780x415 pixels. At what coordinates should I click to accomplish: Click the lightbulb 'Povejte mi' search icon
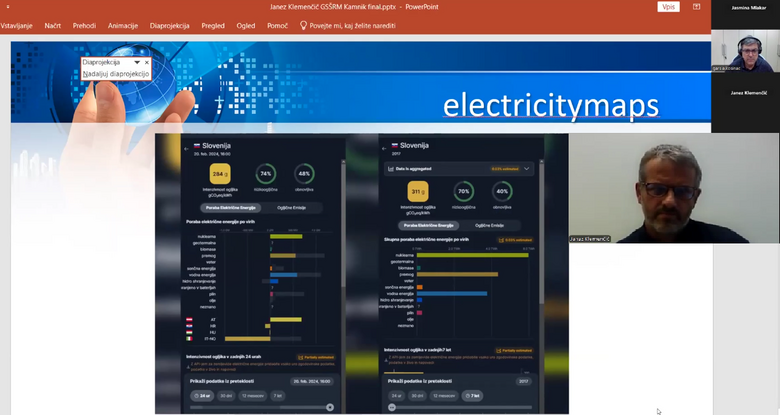click(304, 25)
